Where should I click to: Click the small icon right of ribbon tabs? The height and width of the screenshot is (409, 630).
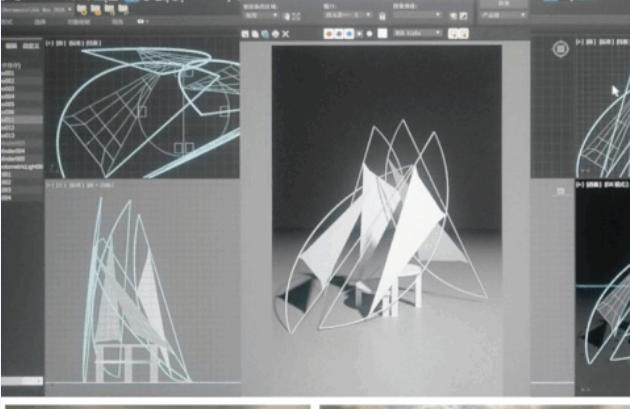click(141, 22)
